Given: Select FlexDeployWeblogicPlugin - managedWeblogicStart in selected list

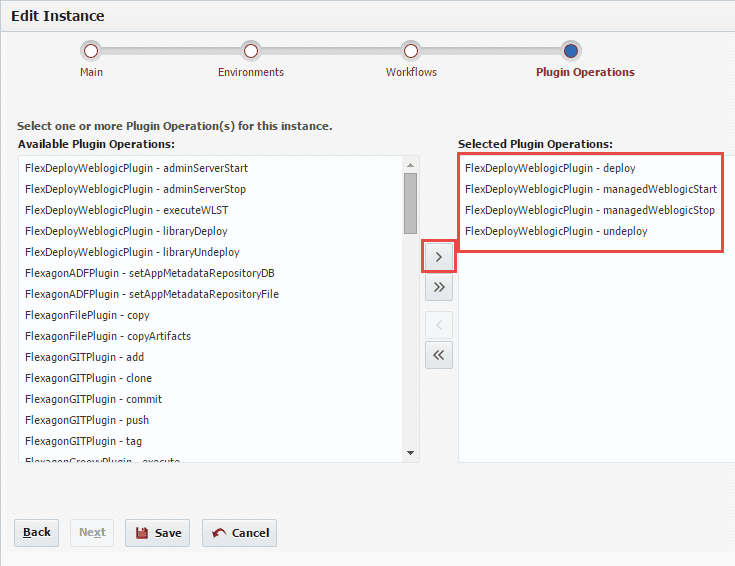Looking at the screenshot, I should point(591,189).
